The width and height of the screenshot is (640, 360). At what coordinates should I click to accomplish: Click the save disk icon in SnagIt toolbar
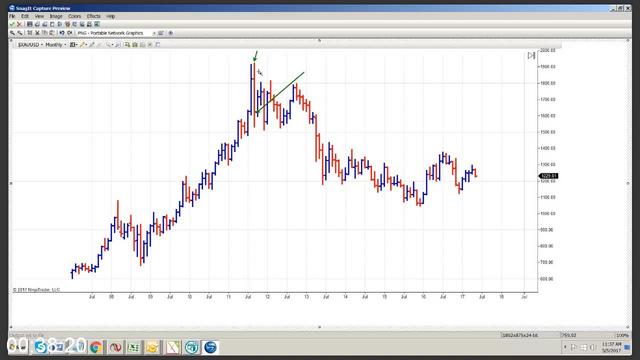coord(29,24)
